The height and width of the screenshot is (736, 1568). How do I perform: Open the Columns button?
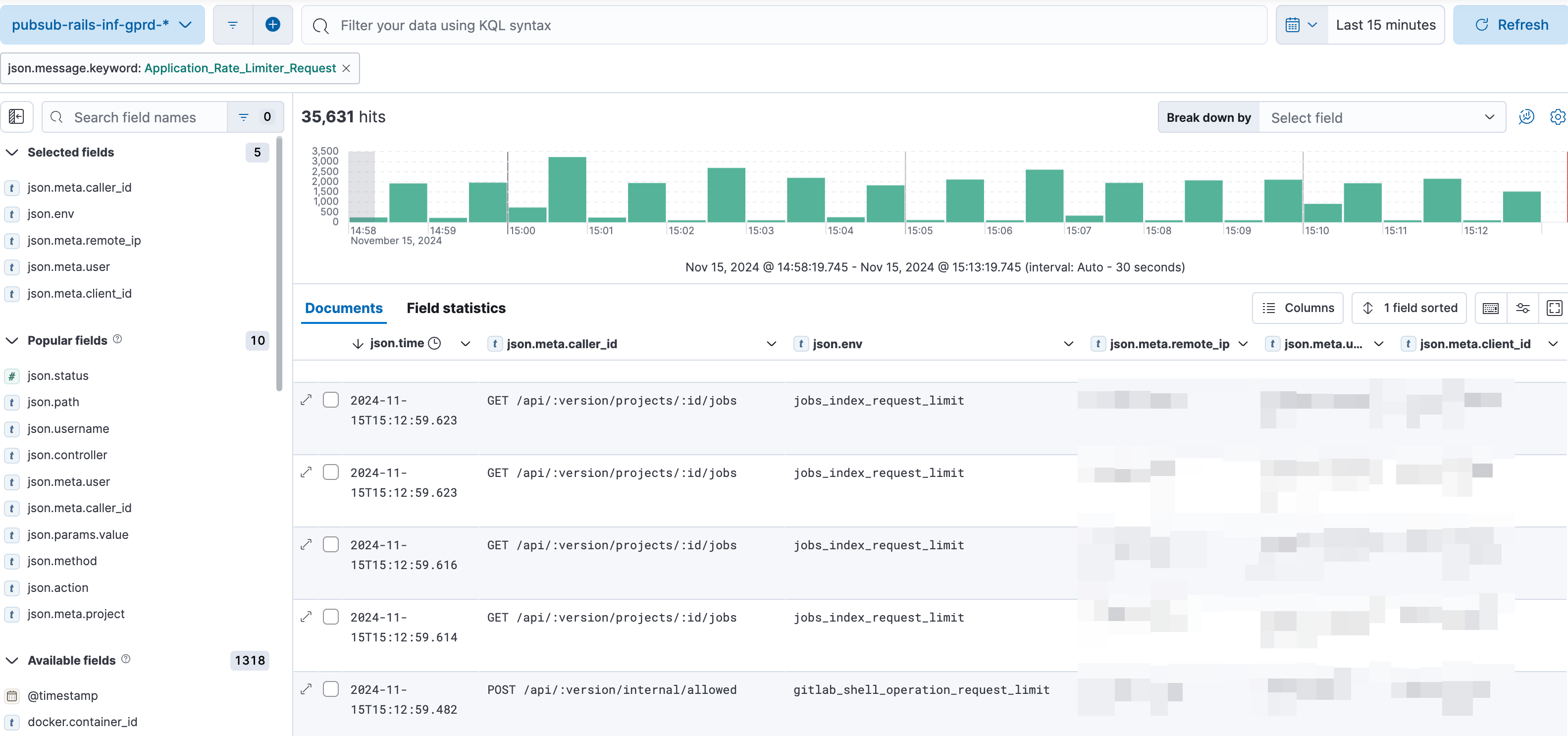[1298, 308]
